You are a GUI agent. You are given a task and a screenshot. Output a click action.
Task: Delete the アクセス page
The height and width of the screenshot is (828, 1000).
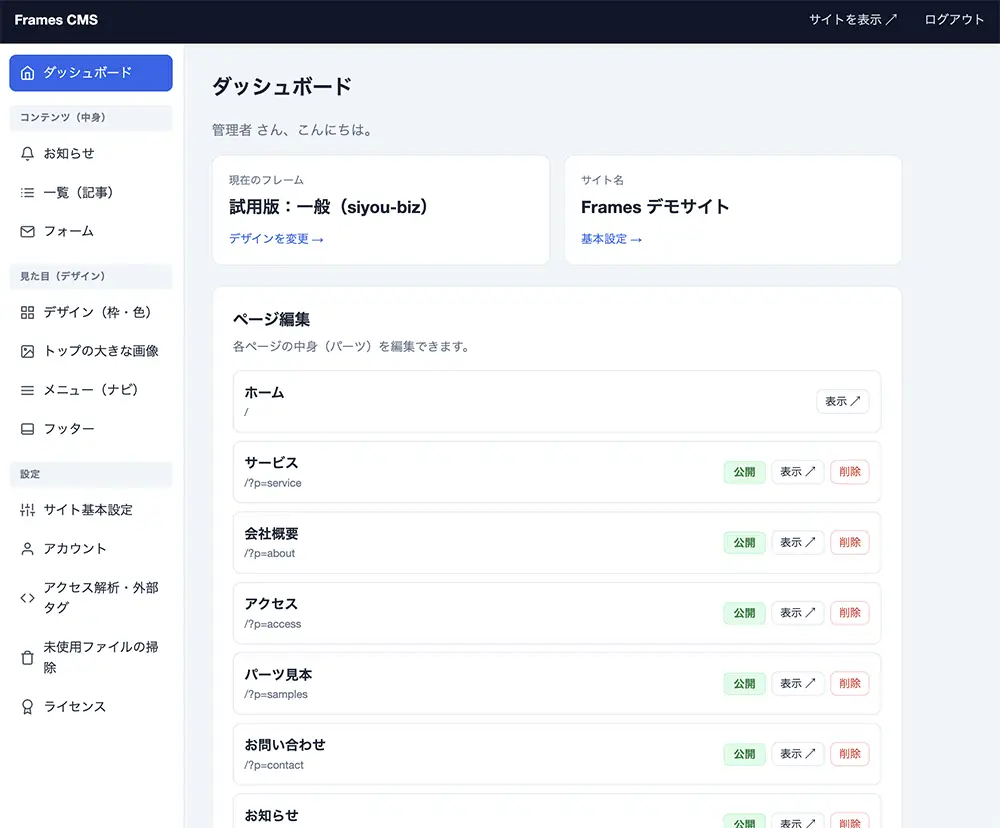(x=849, y=613)
